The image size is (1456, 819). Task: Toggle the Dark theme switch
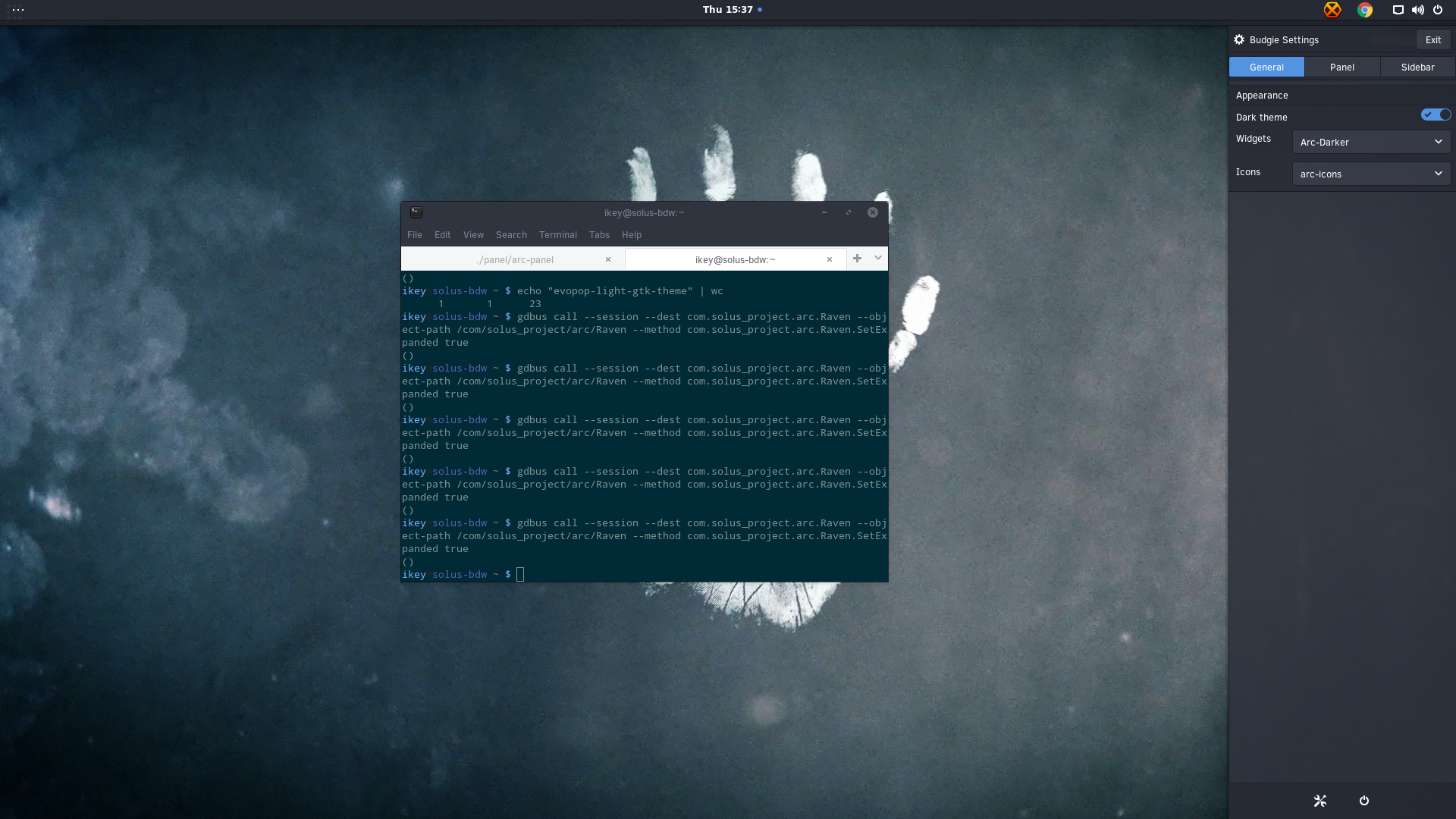click(x=1436, y=115)
